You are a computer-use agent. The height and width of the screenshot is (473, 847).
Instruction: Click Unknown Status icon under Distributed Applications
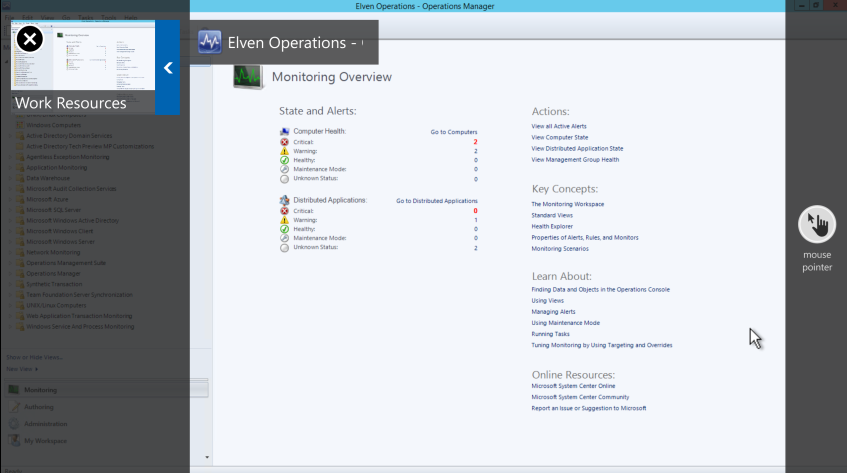pos(285,248)
